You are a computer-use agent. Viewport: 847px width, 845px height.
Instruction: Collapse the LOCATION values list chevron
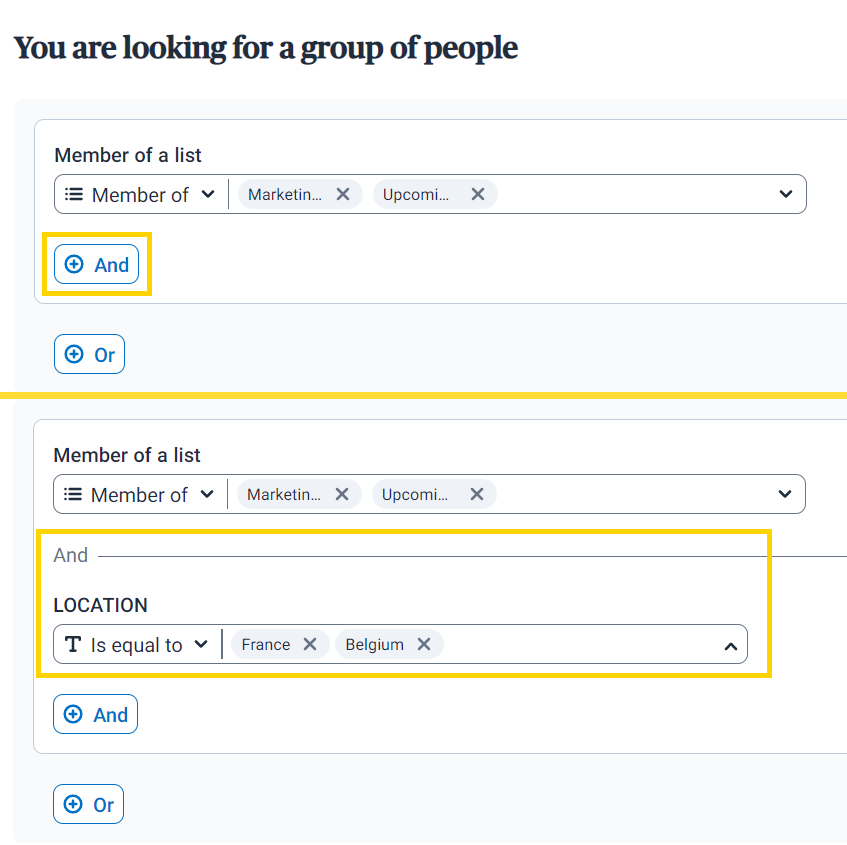[731, 646]
